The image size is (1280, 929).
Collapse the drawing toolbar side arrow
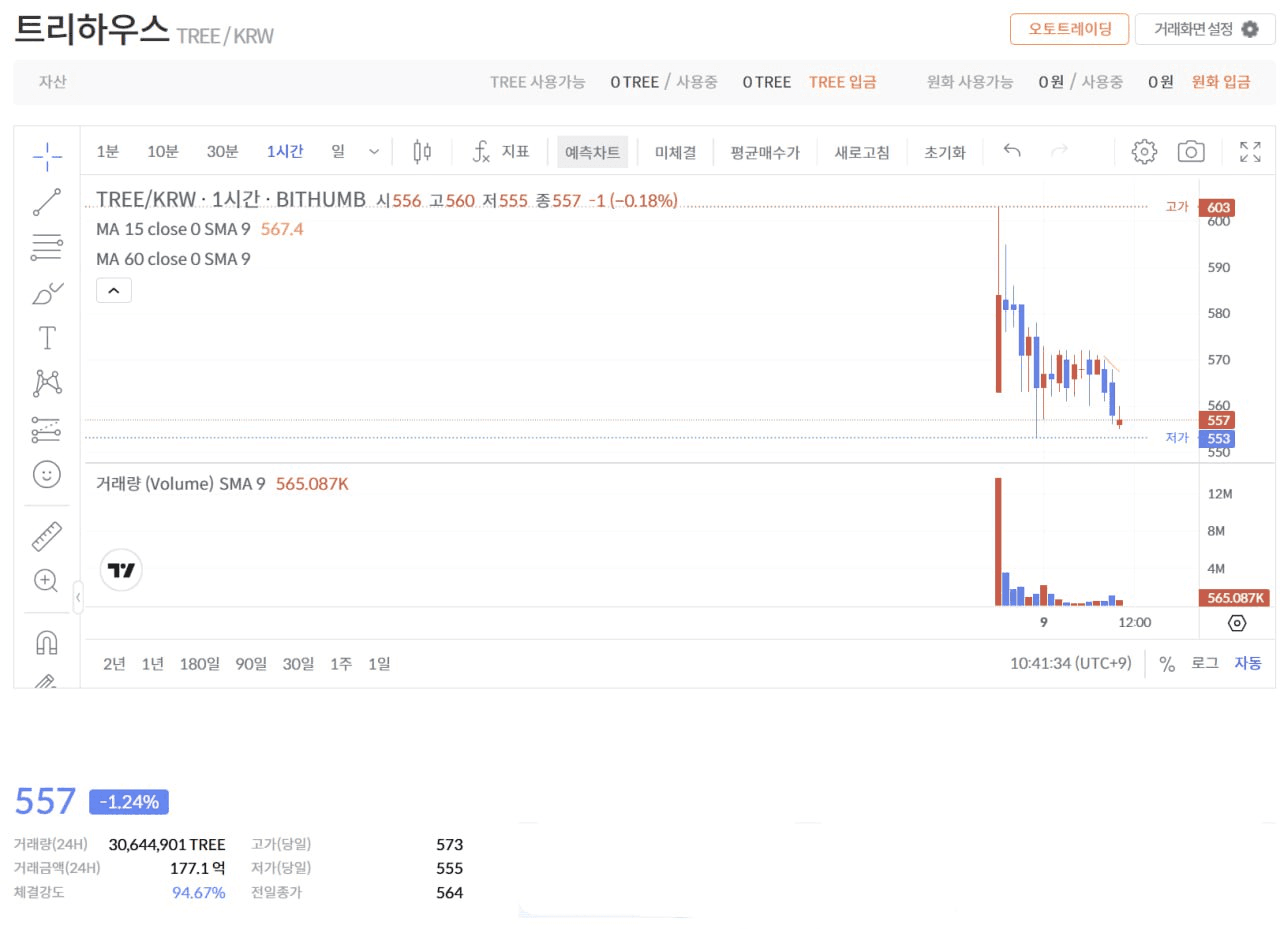click(x=78, y=597)
